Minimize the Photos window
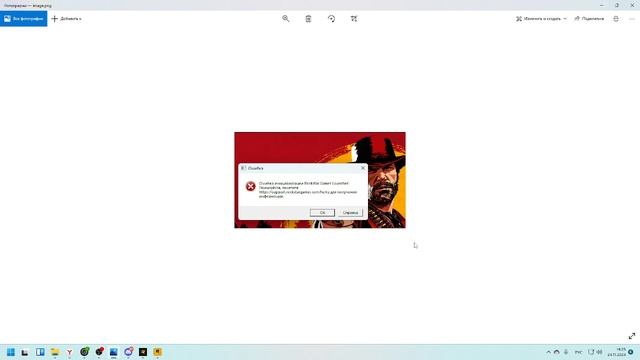The width and height of the screenshot is (640, 360). (602, 5)
